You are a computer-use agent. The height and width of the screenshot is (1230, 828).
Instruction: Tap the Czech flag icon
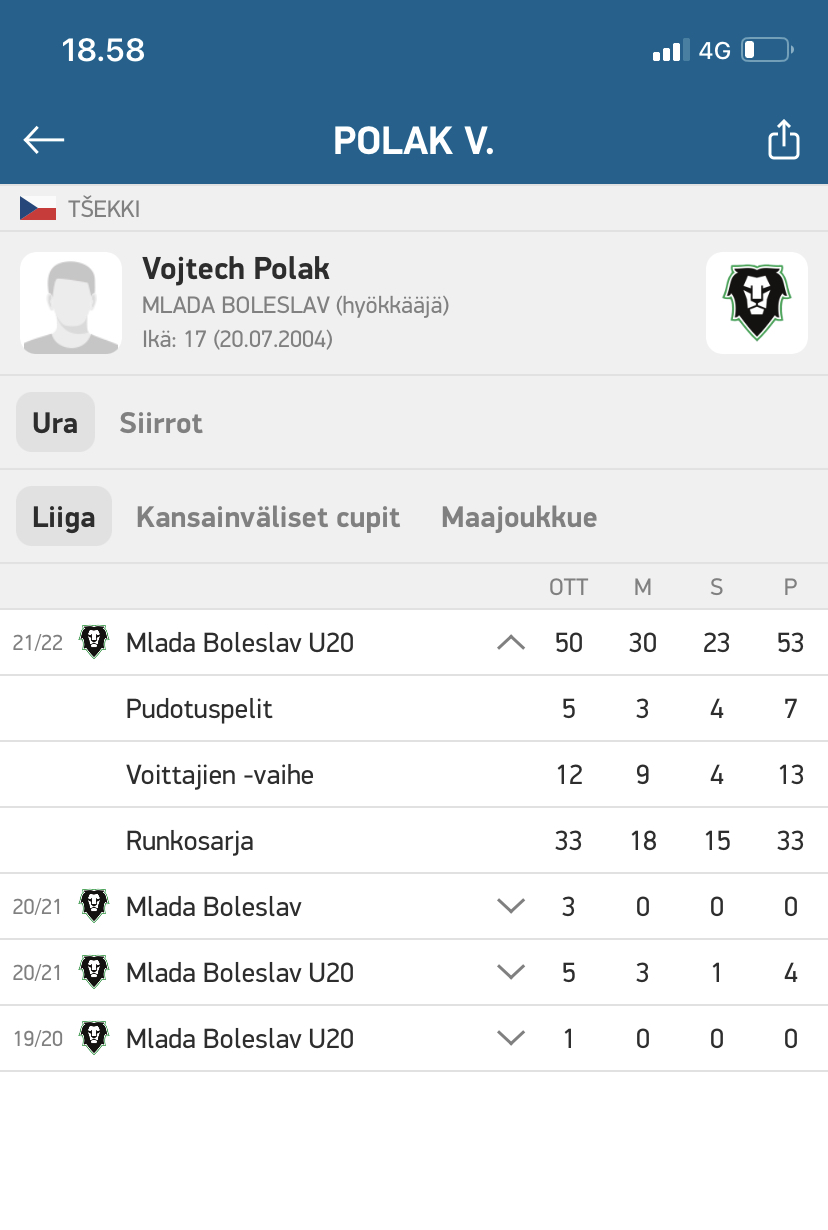click(x=38, y=209)
